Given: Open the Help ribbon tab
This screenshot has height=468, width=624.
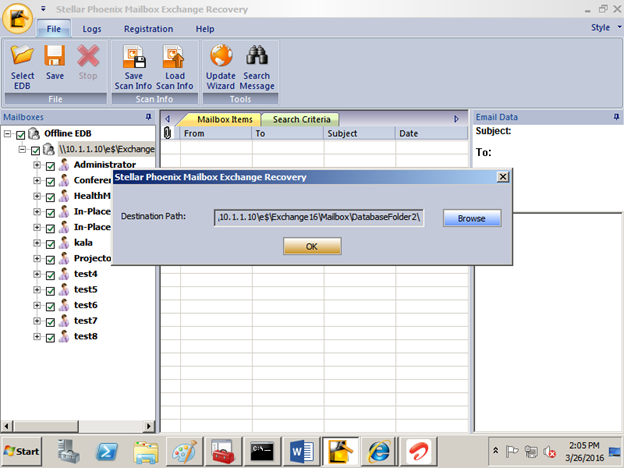Looking at the screenshot, I should click(205, 29).
